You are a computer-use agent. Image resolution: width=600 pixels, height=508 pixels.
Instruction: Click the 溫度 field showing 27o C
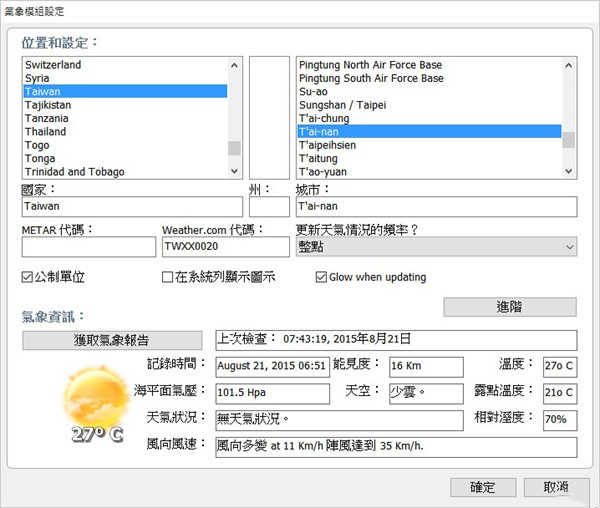coord(560,367)
